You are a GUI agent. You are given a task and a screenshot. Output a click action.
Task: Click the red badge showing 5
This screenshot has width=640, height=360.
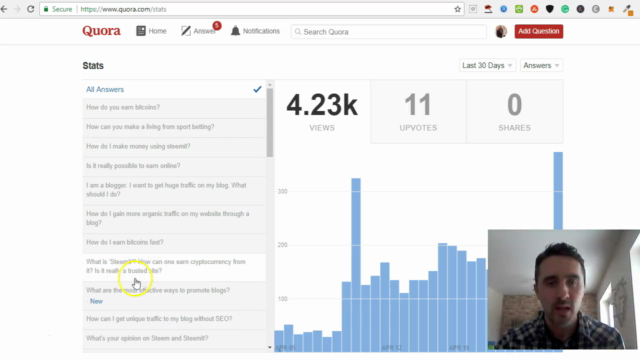coord(217,26)
